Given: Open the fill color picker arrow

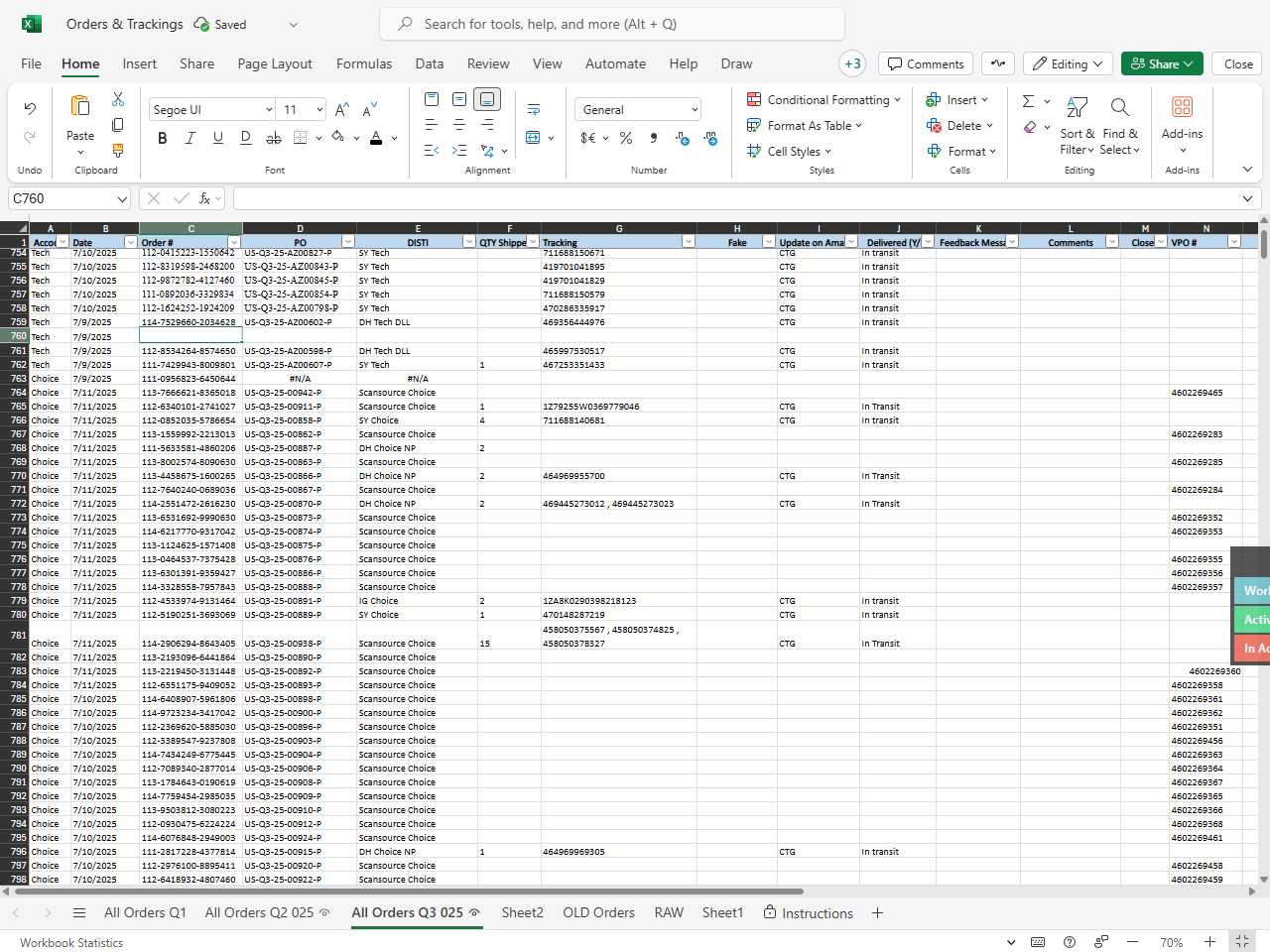Looking at the screenshot, I should pyautogui.click(x=356, y=138).
